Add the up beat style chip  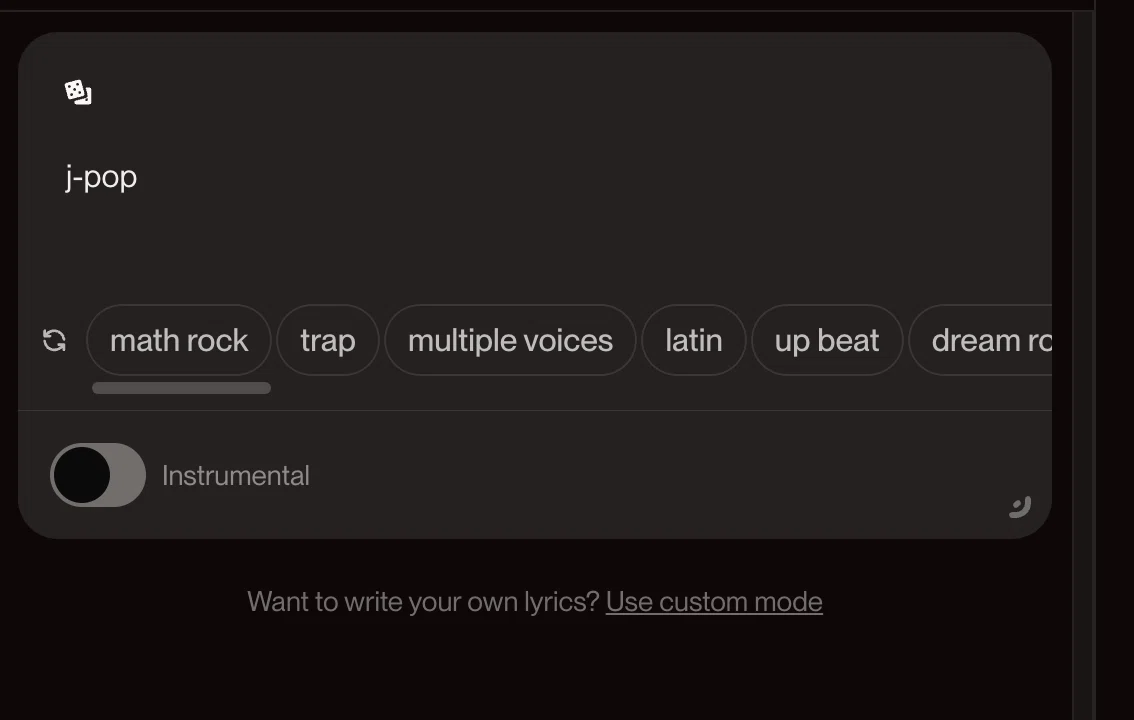coord(827,340)
